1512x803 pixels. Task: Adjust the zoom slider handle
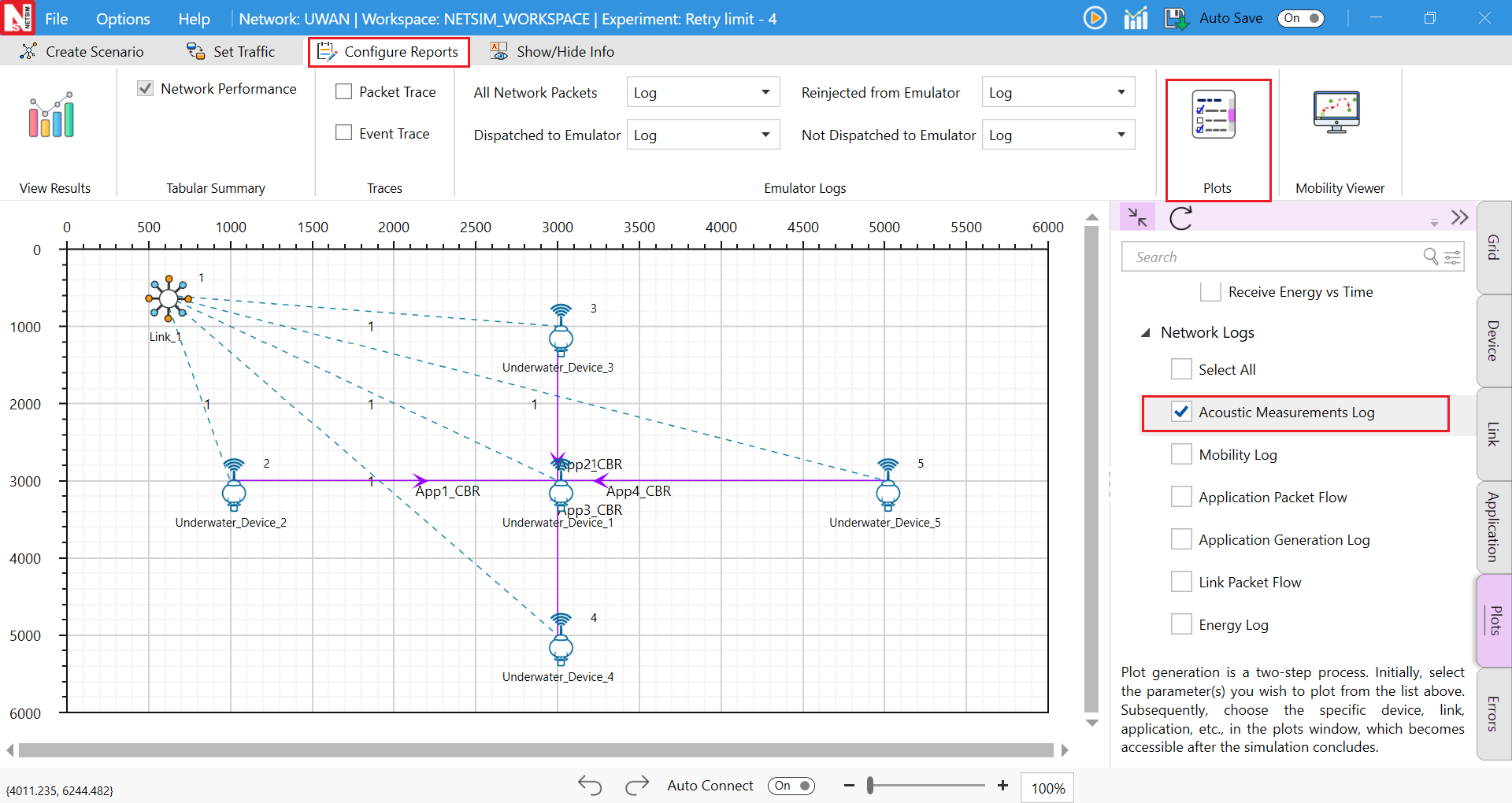coord(870,786)
